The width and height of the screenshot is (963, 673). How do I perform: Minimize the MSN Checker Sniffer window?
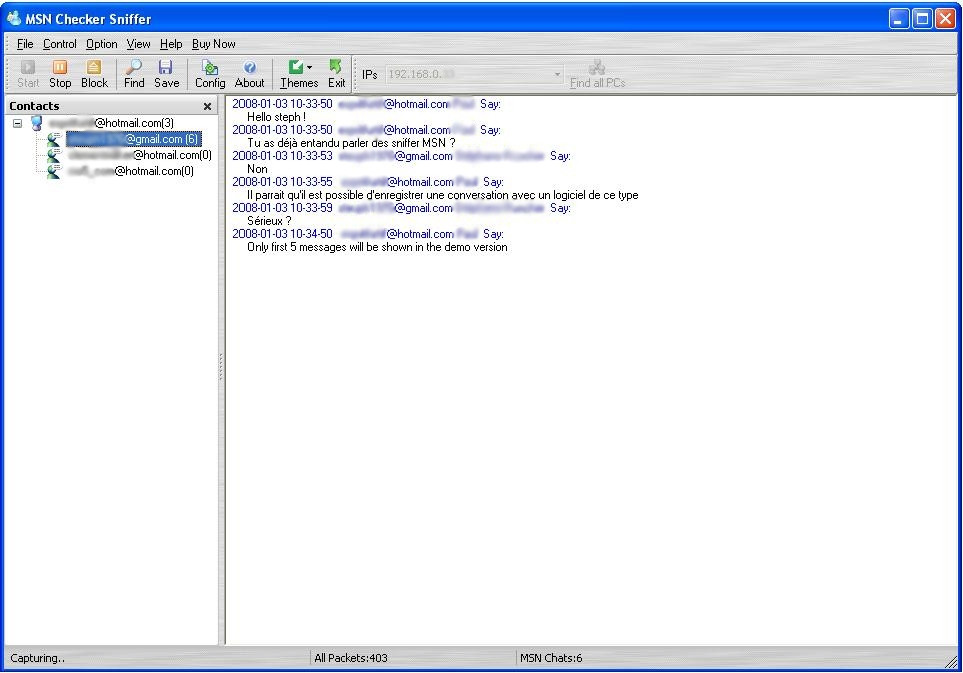click(x=899, y=18)
